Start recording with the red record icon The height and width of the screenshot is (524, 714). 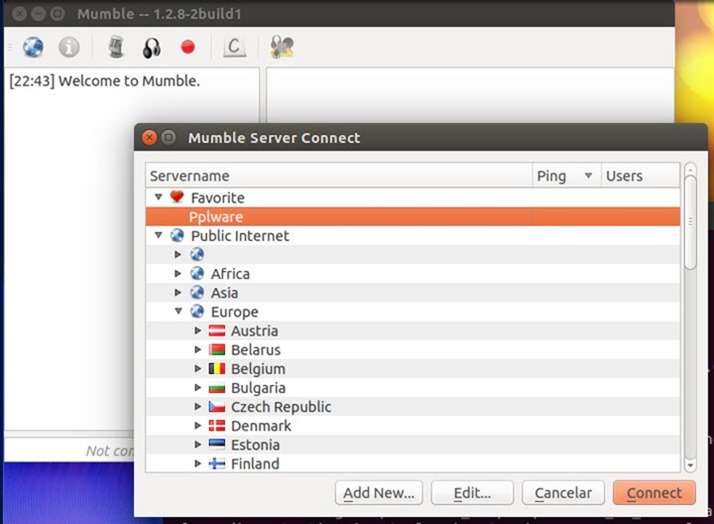(188, 47)
